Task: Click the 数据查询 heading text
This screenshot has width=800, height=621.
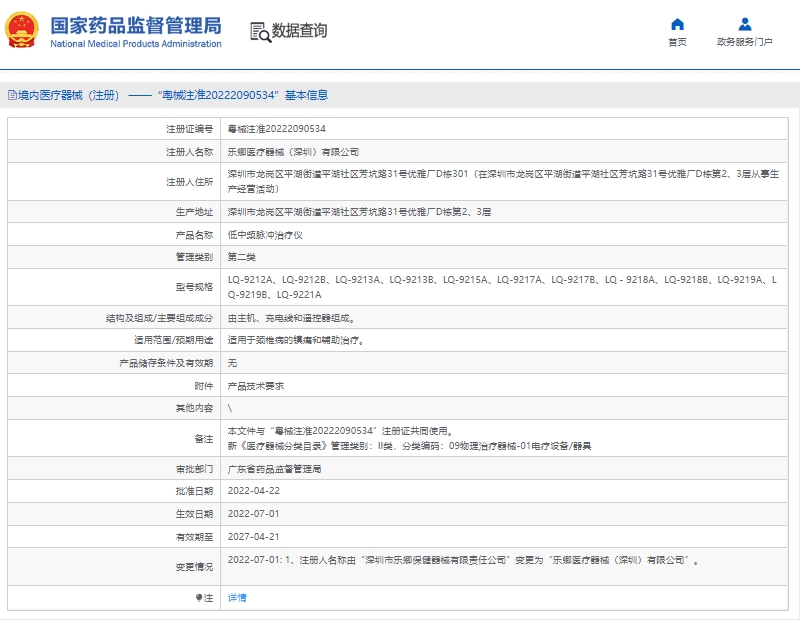Action: 299,31
